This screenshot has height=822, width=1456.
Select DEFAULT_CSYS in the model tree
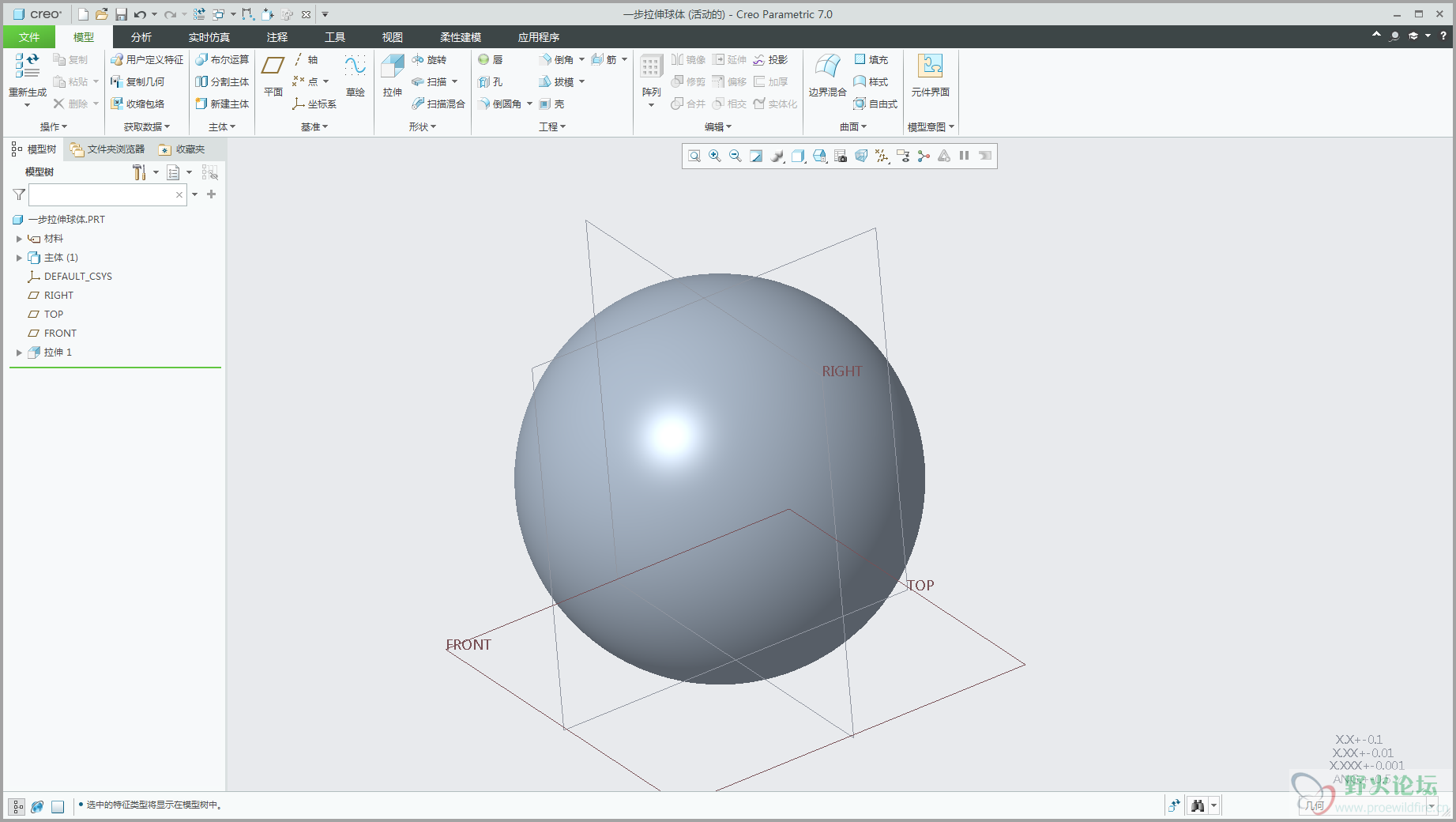(70, 277)
